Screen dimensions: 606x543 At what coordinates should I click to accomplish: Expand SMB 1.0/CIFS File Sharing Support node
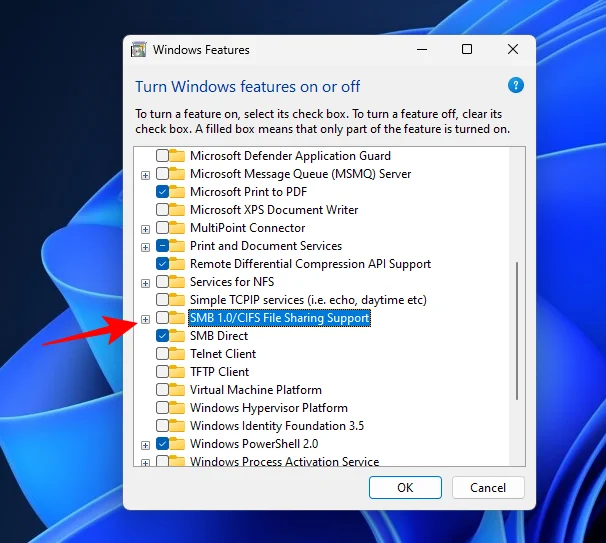(145, 319)
